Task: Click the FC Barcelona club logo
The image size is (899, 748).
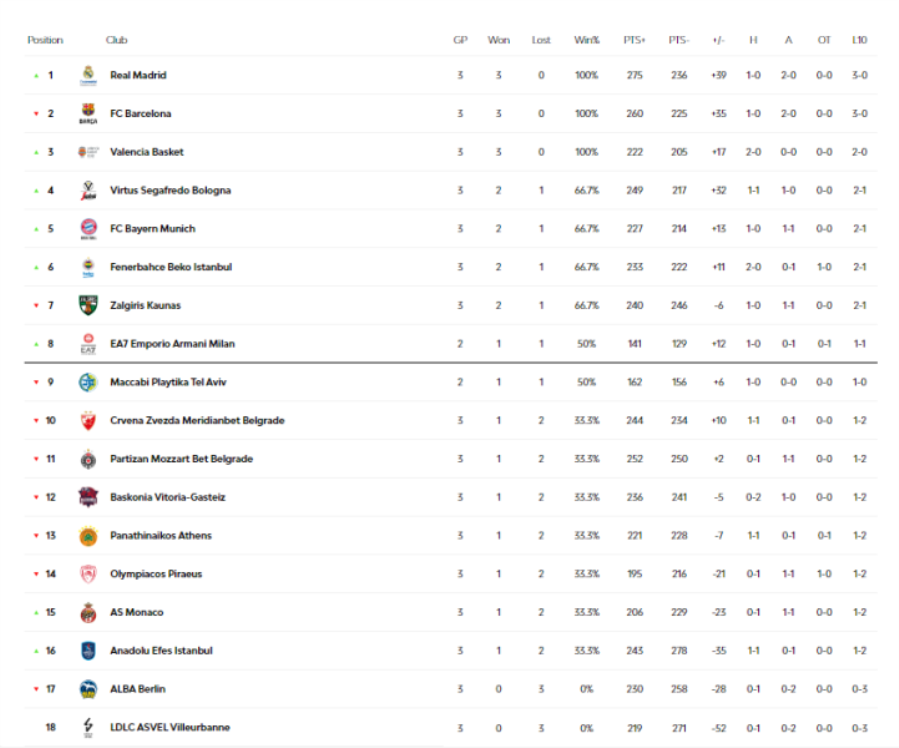Action: (88, 113)
